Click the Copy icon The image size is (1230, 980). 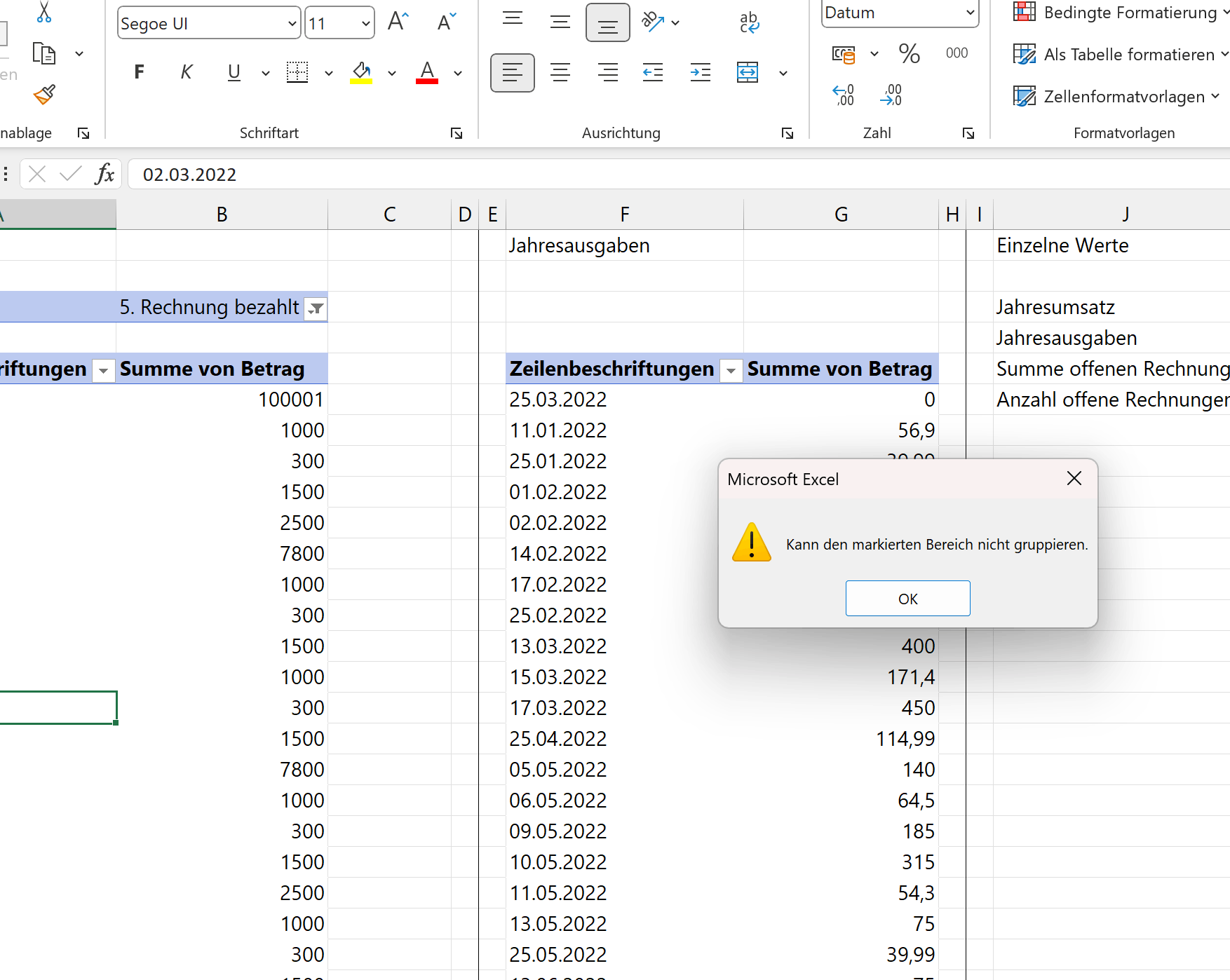(44, 53)
